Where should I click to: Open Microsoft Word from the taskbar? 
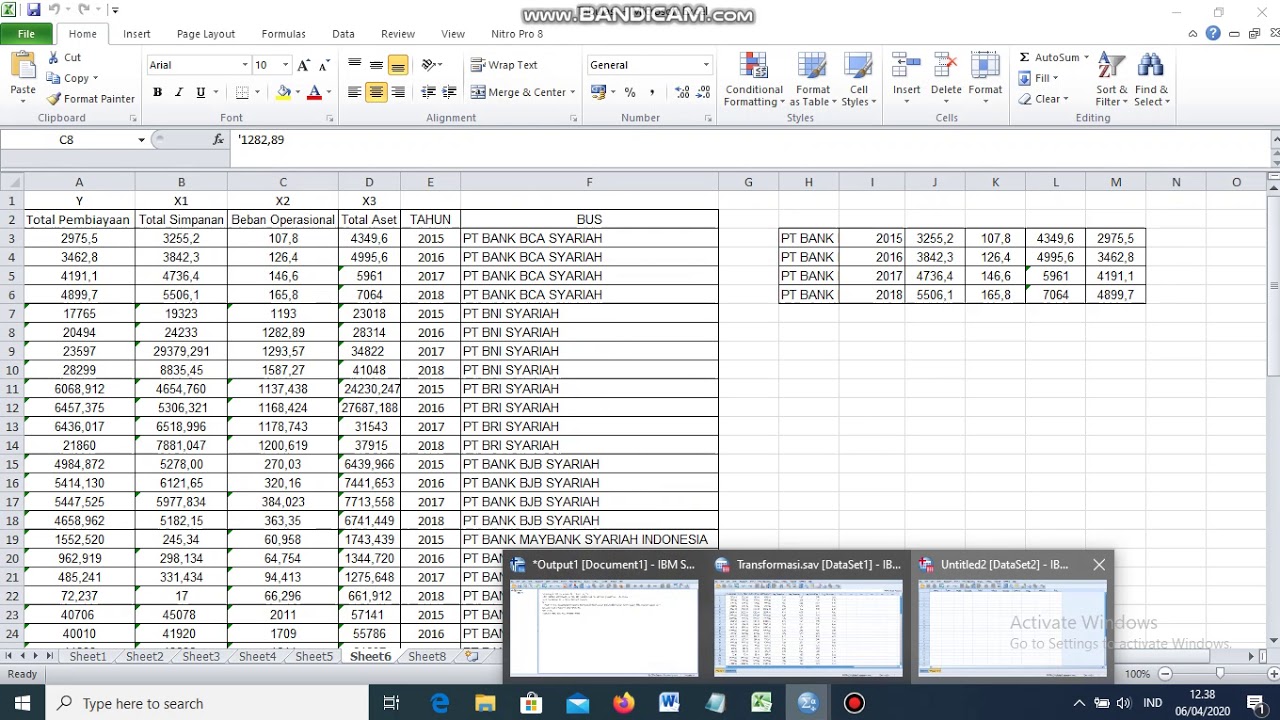pyautogui.click(x=669, y=703)
